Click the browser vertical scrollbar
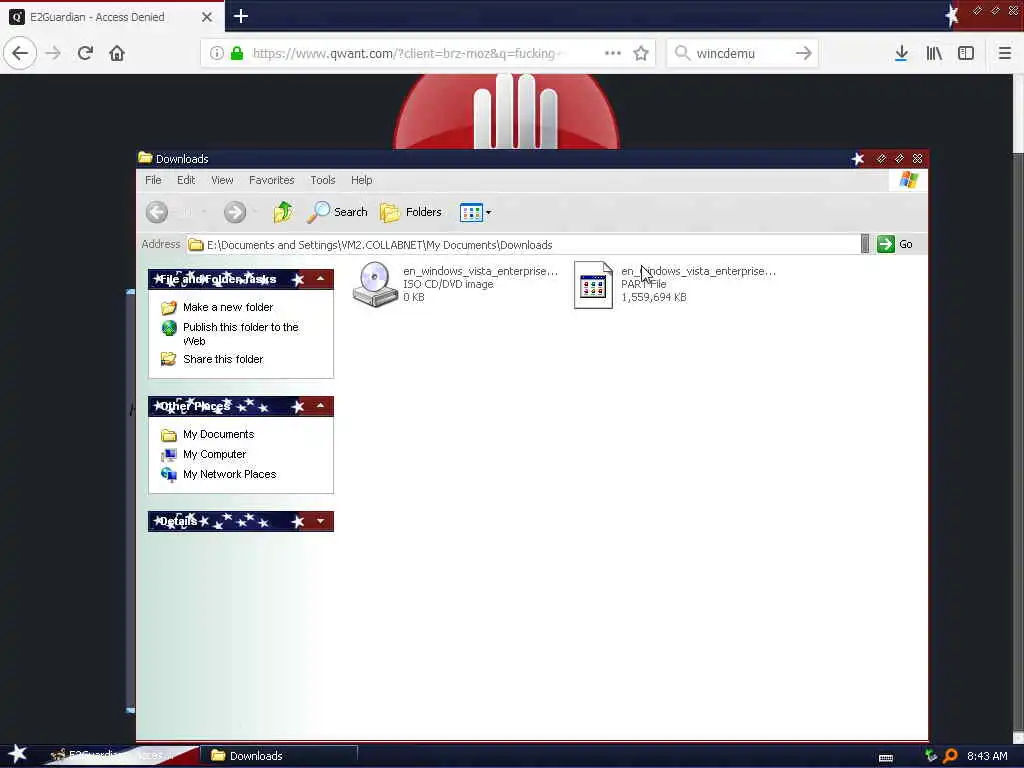The image size is (1024, 768). (1018, 408)
